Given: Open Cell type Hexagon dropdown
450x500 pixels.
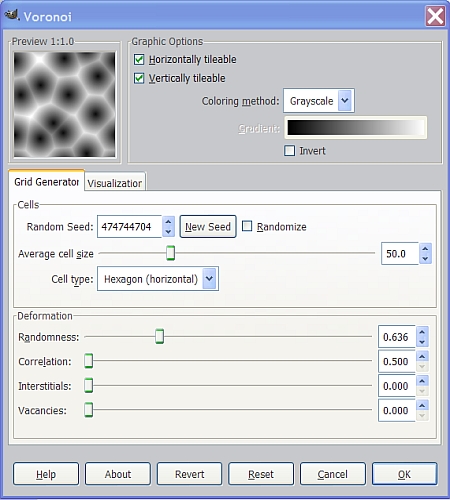Looking at the screenshot, I should 158,279.
